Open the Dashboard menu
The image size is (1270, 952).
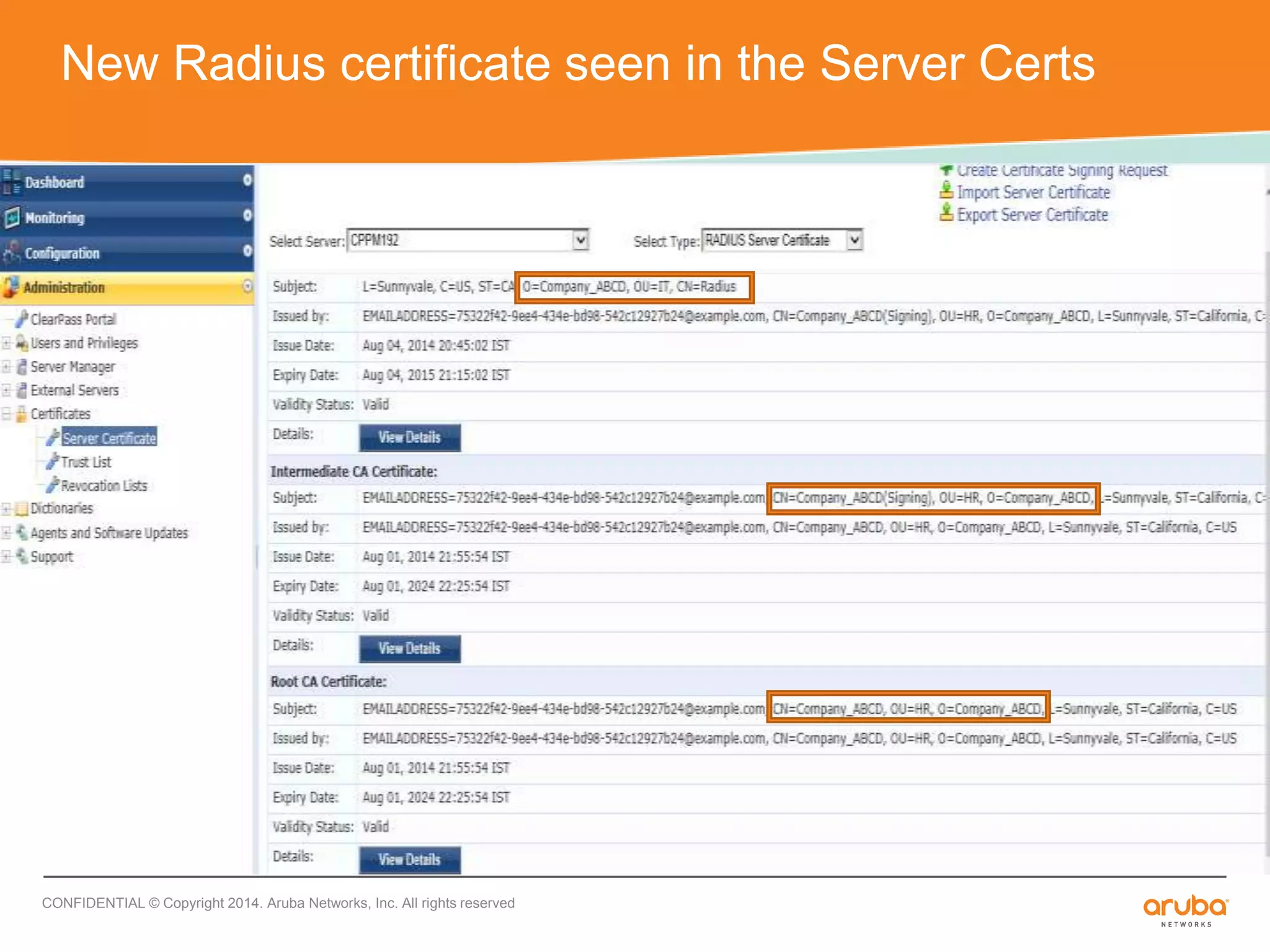(127, 182)
